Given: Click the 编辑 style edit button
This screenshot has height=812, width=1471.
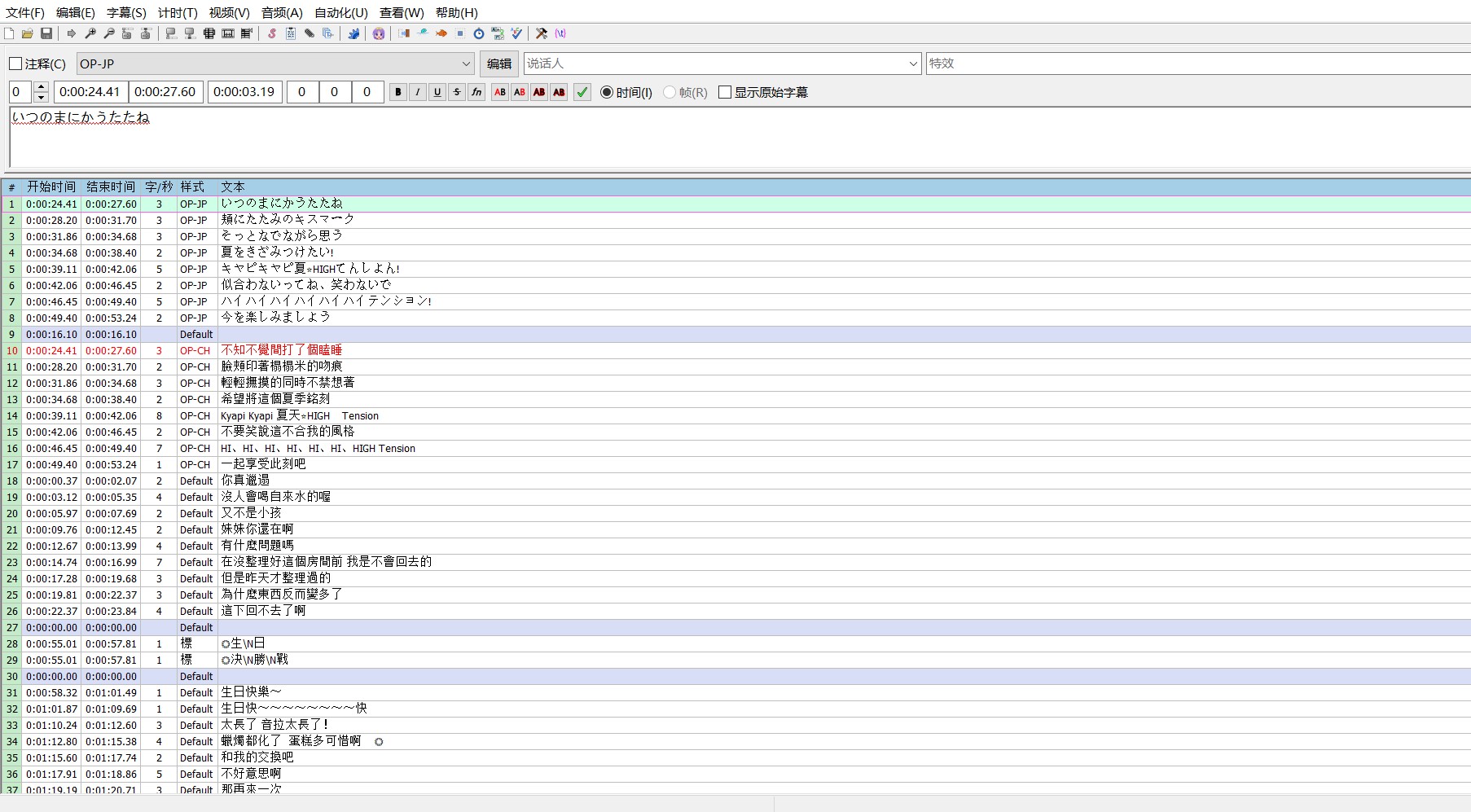Looking at the screenshot, I should pos(499,64).
